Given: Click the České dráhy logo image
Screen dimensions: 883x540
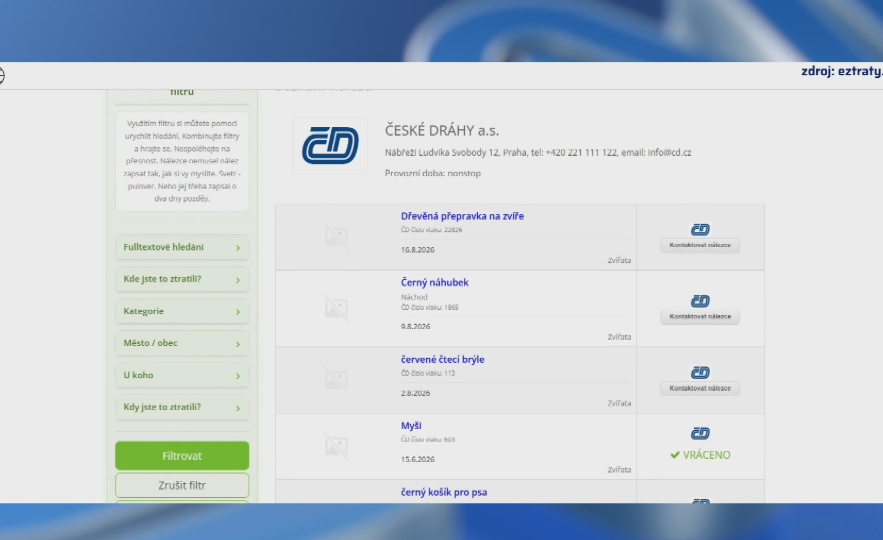Looking at the screenshot, I should 330,145.
